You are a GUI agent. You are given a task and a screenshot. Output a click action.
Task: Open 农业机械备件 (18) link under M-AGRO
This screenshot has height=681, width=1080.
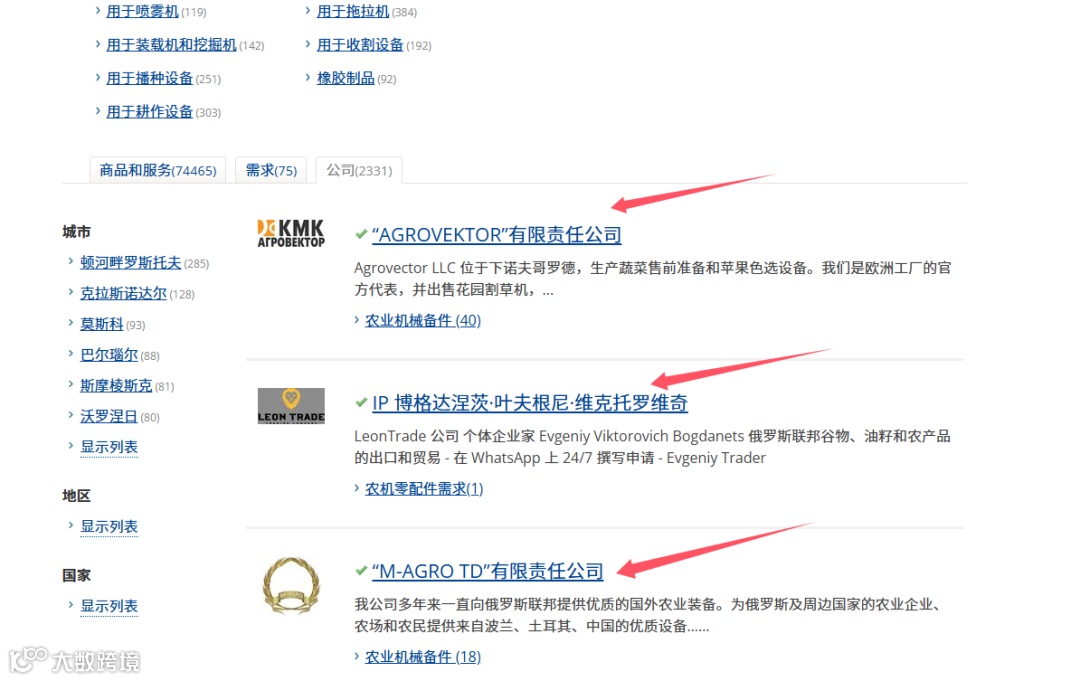[423, 656]
